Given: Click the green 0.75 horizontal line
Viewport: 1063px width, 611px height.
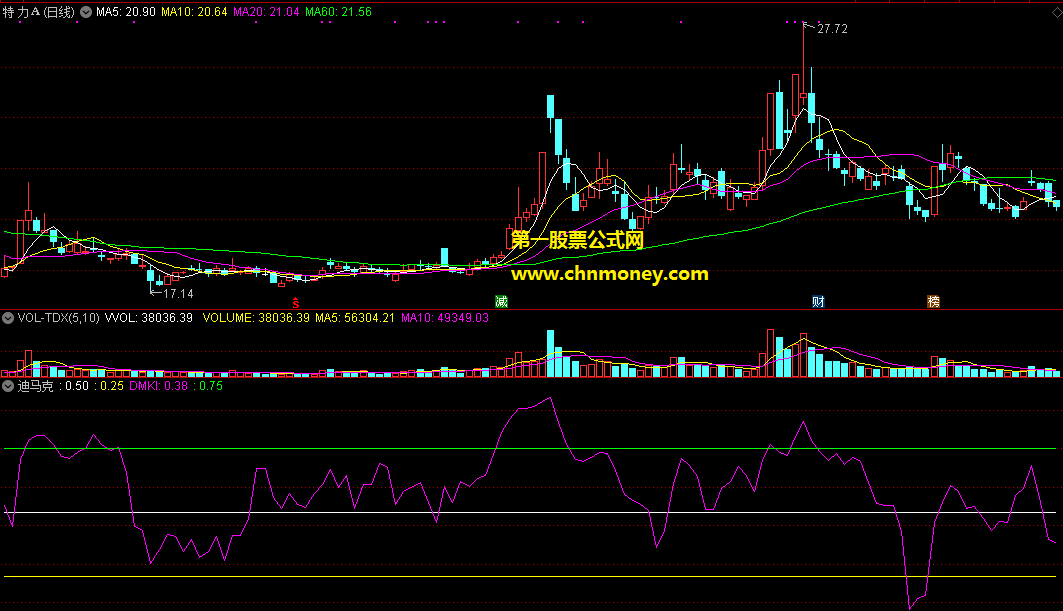Looking at the screenshot, I should coord(530,449).
